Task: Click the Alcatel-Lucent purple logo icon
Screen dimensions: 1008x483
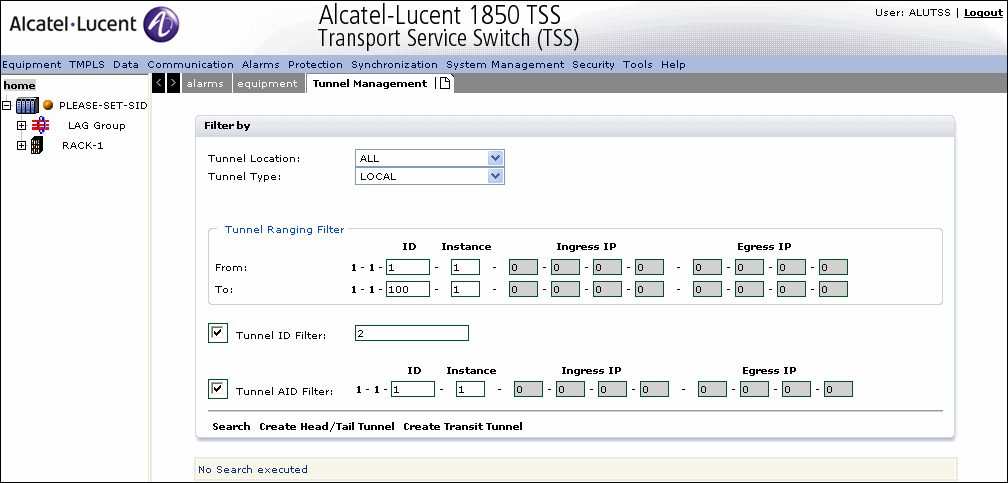Action: [x=161, y=25]
